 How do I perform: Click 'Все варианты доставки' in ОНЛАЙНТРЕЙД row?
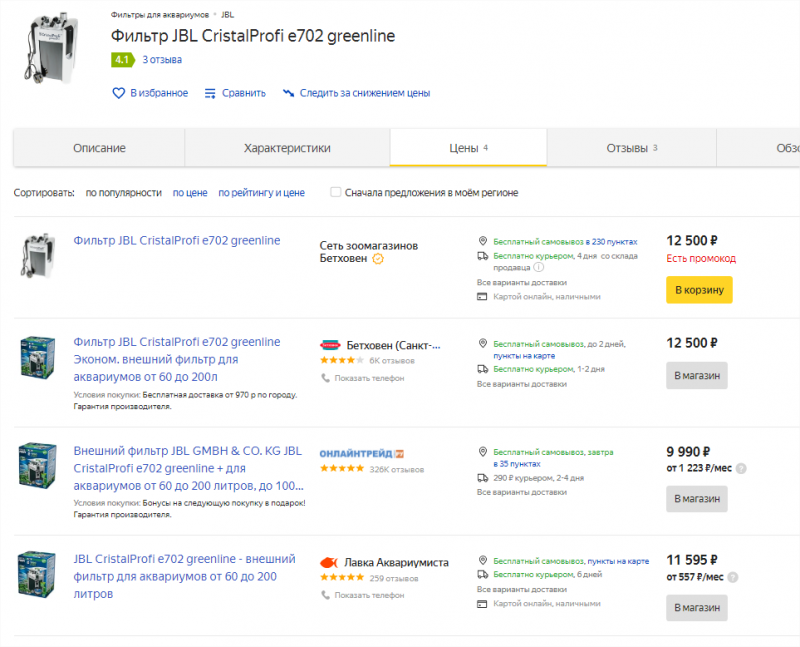(x=521, y=492)
